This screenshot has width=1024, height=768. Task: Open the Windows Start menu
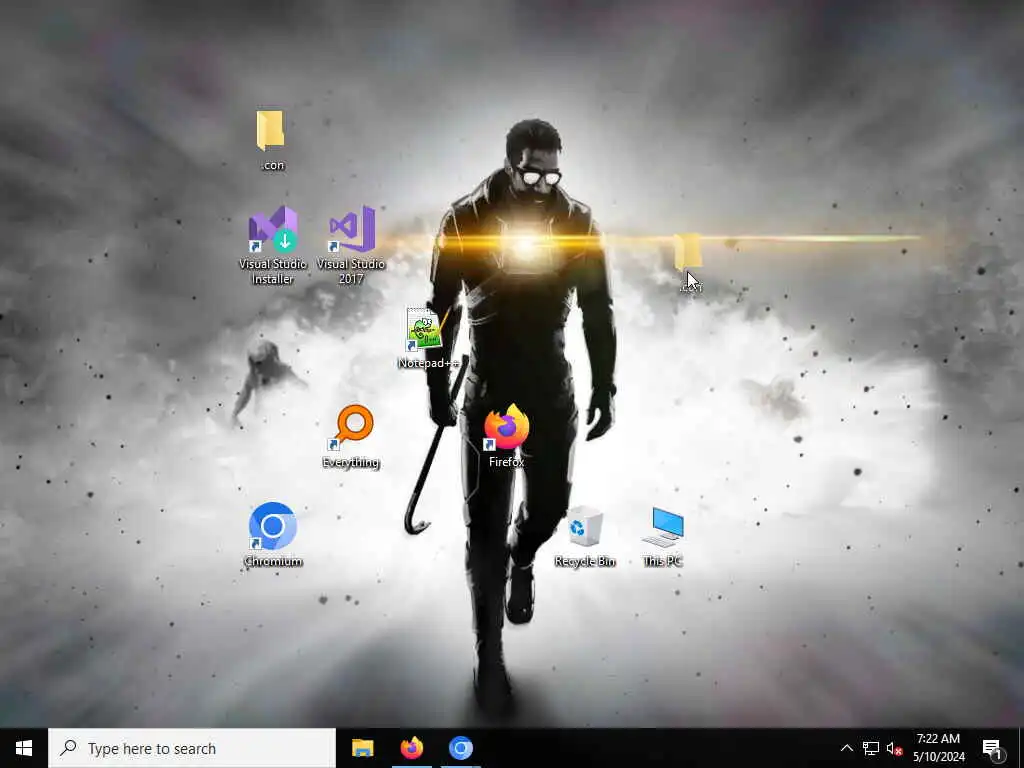pyautogui.click(x=24, y=748)
